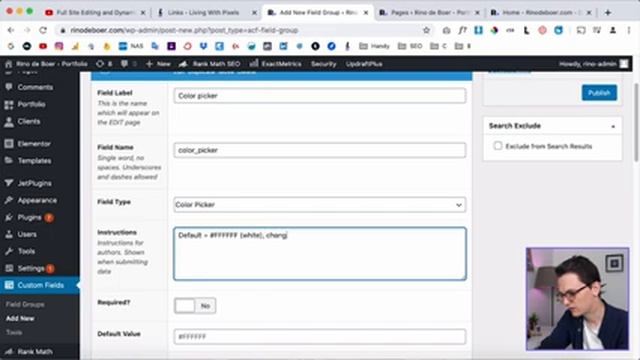Open the Users menu

pos(27,234)
